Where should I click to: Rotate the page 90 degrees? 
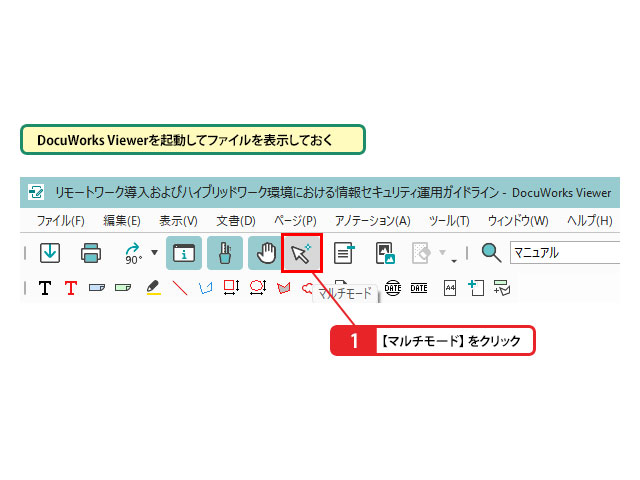(x=133, y=253)
